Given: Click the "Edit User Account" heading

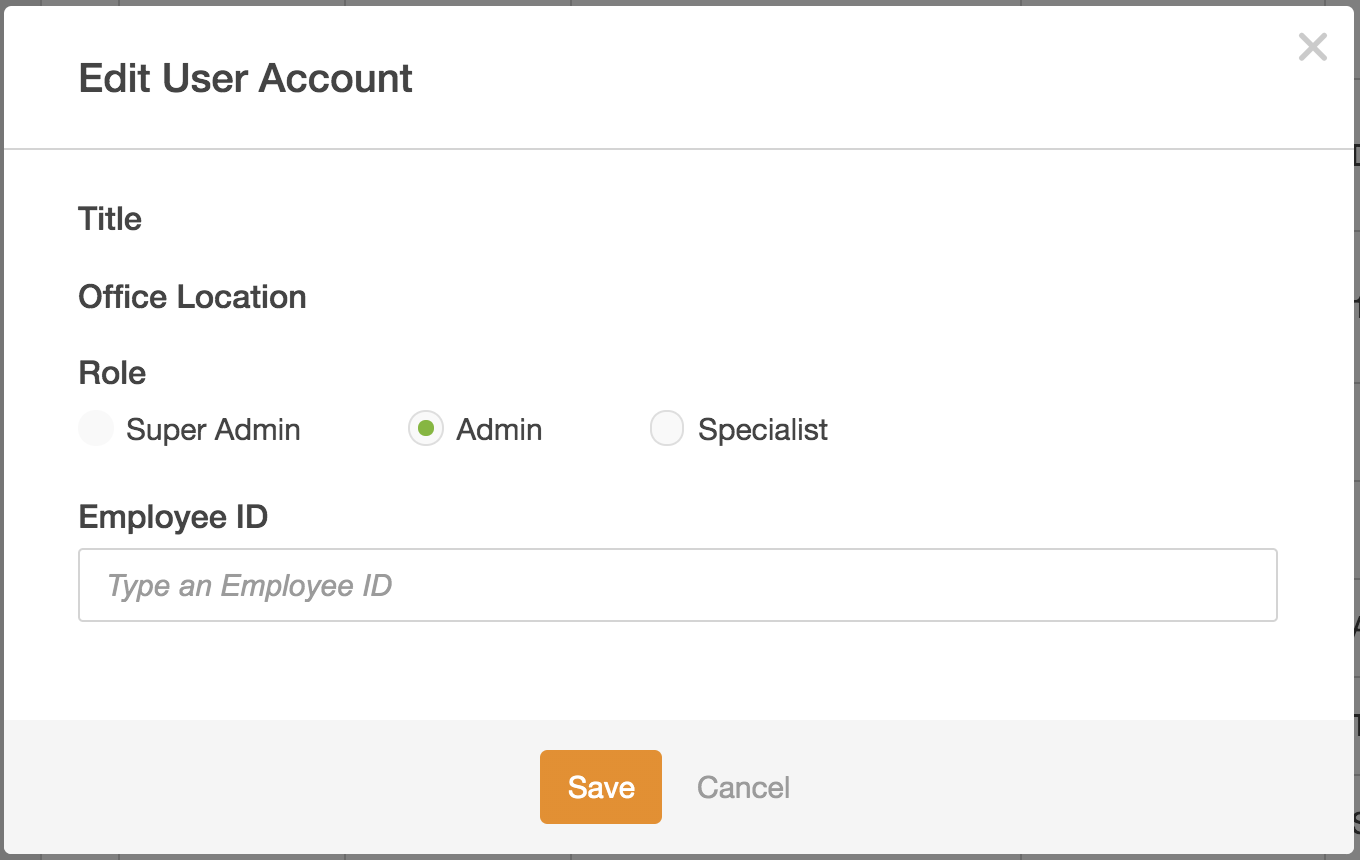Looking at the screenshot, I should pos(245,79).
